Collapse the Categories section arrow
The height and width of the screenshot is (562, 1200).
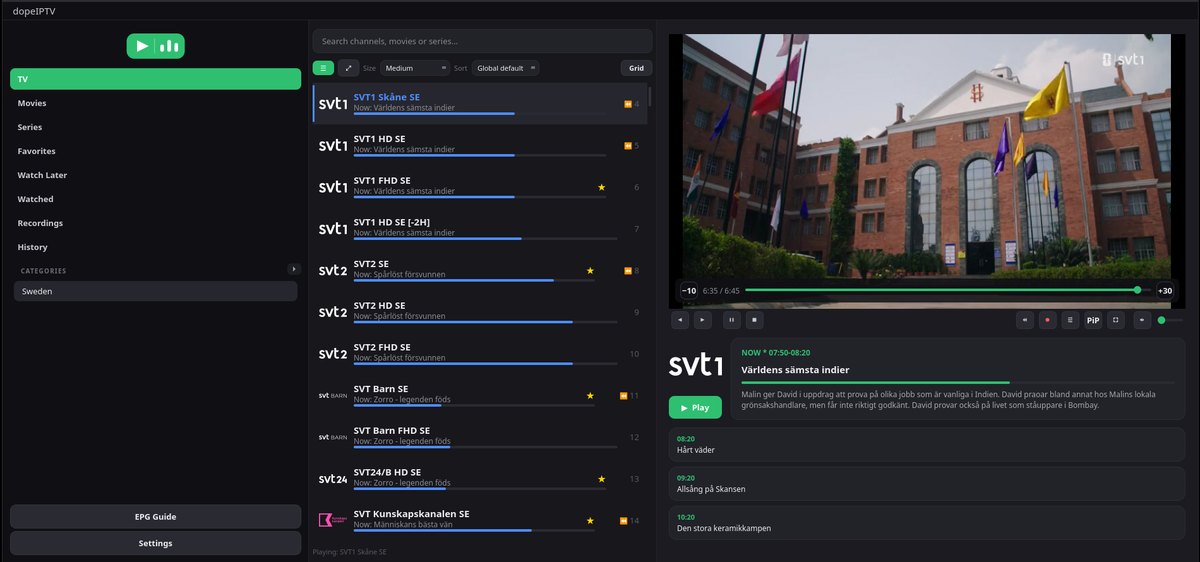click(x=293, y=269)
